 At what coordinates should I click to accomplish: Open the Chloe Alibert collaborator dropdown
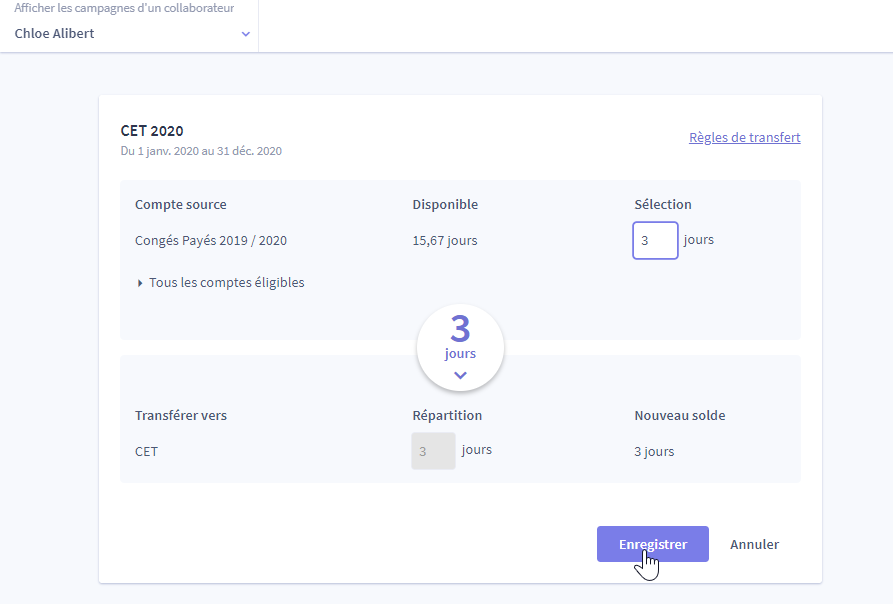(129, 34)
